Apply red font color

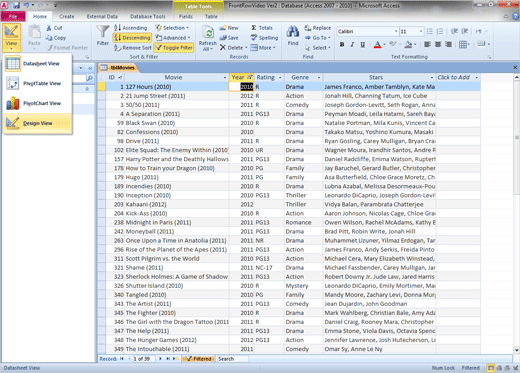377,44
